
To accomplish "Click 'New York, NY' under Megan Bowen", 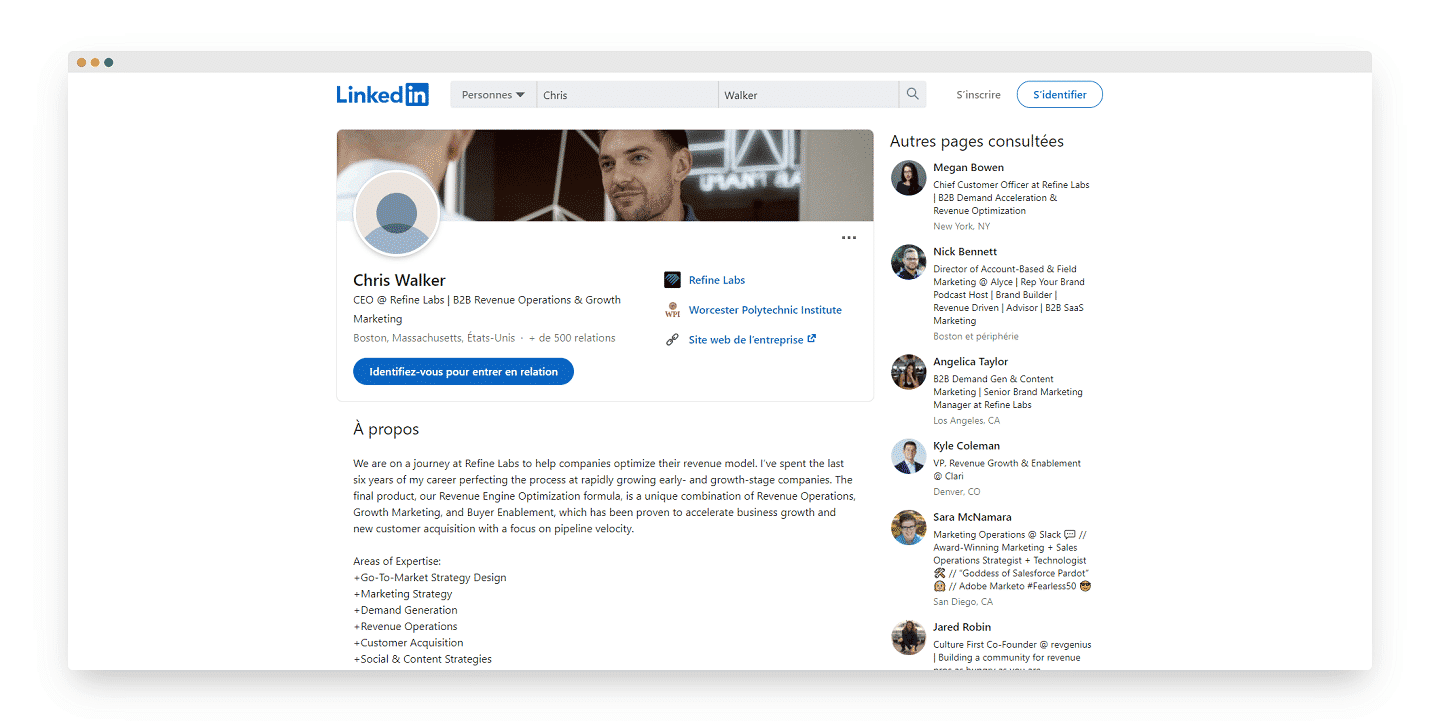I will [x=962, y=227].
